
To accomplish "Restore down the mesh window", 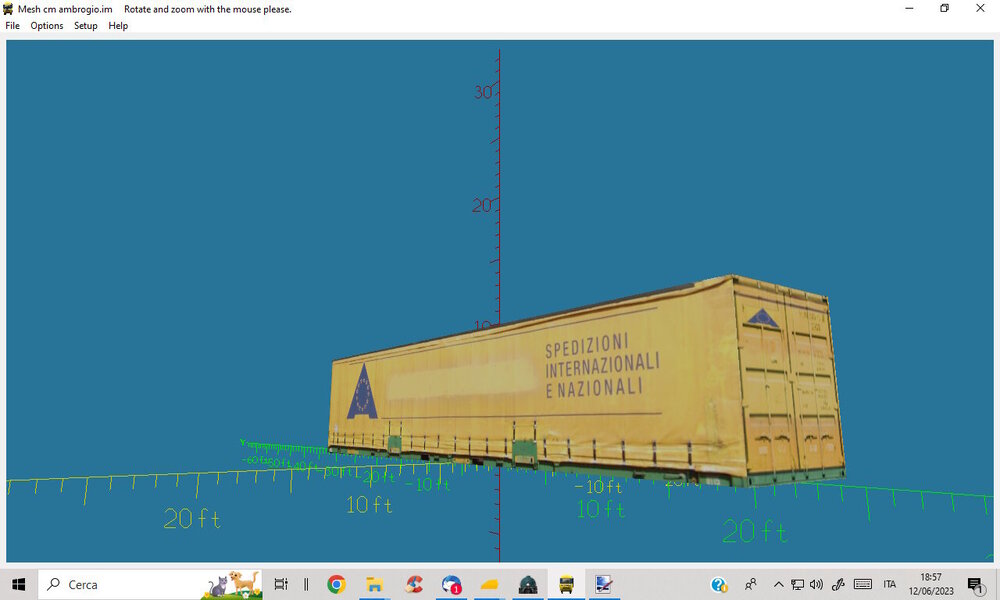I will (x=945, y=9).
